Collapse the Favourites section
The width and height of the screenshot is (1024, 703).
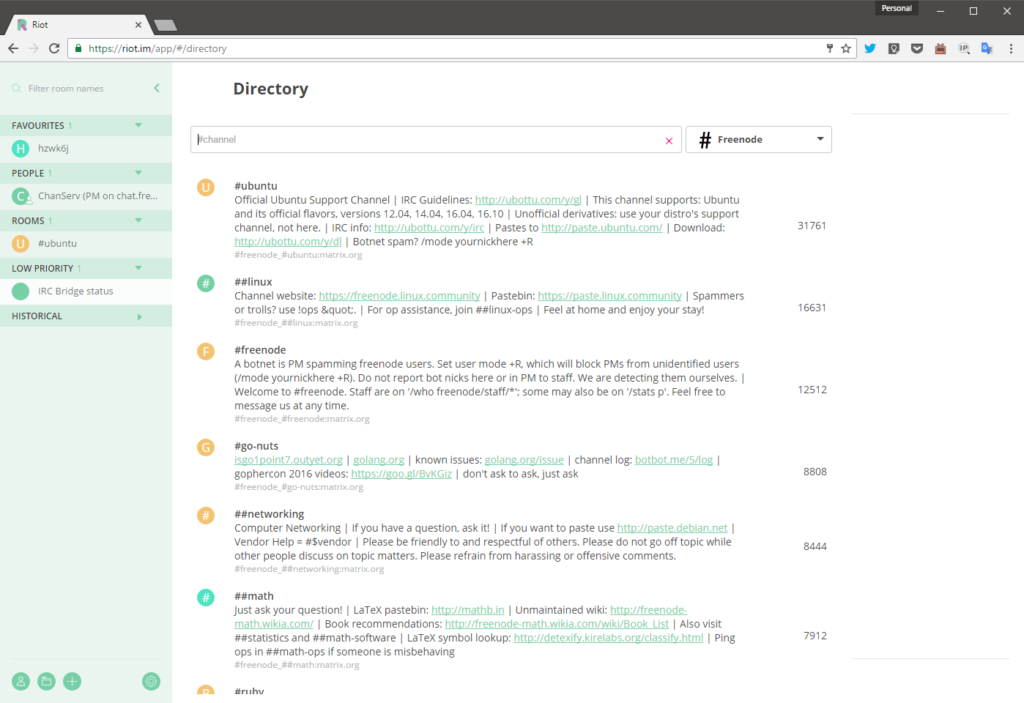coord(139,126)
